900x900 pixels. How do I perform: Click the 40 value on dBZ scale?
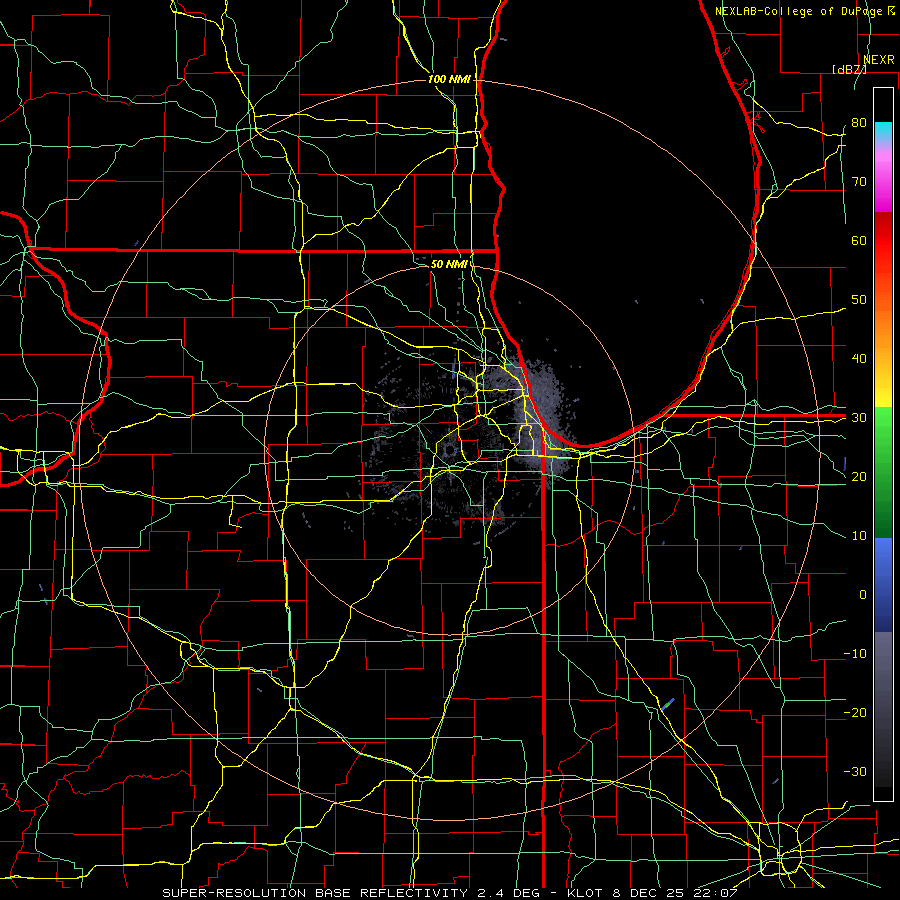(859, 359)
